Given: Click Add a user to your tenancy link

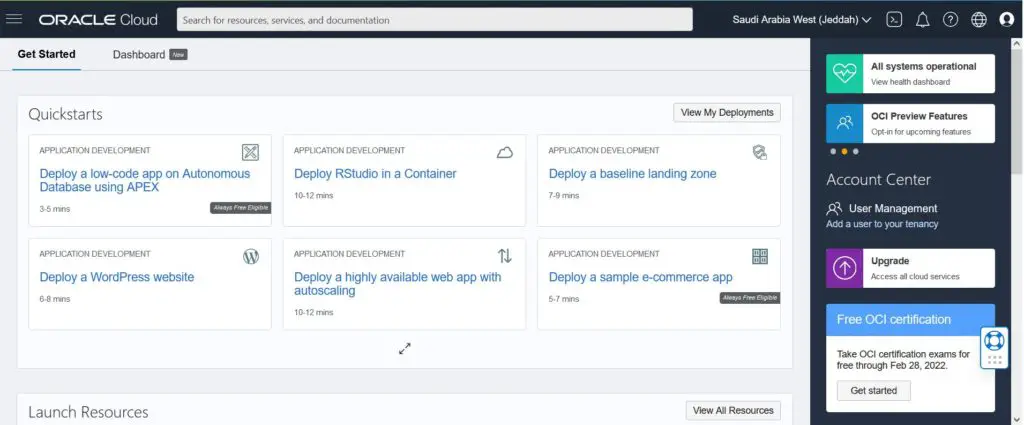Looking at the screenshot, I should 882,224.
